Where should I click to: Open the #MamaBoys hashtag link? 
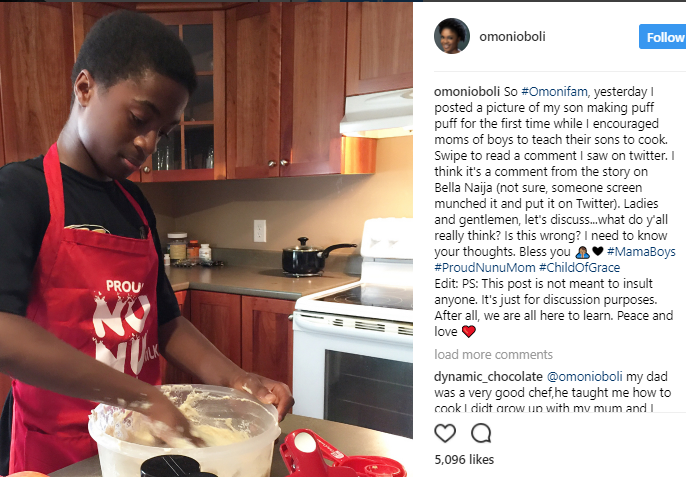641,252
